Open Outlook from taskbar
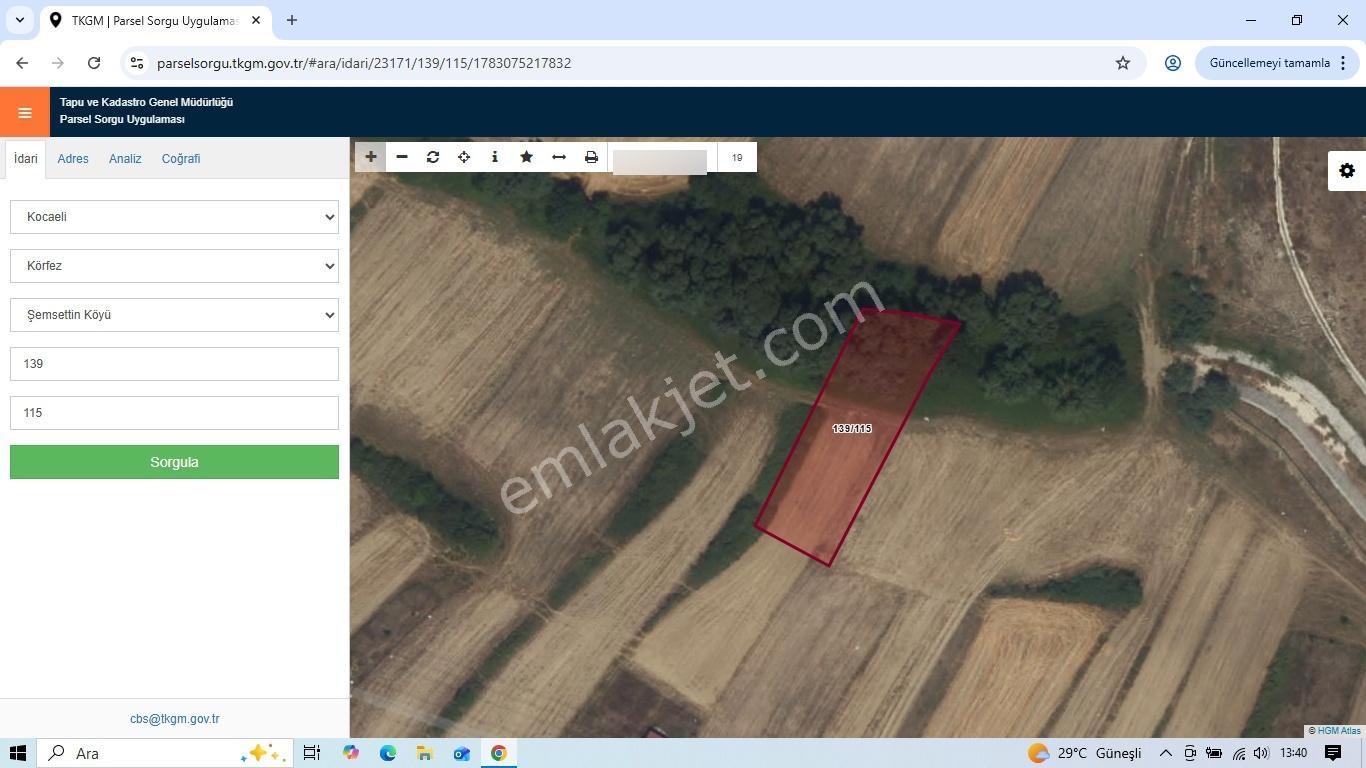Image resolution: width=1366 pixels, height=768 pixels. click(462, 753)
